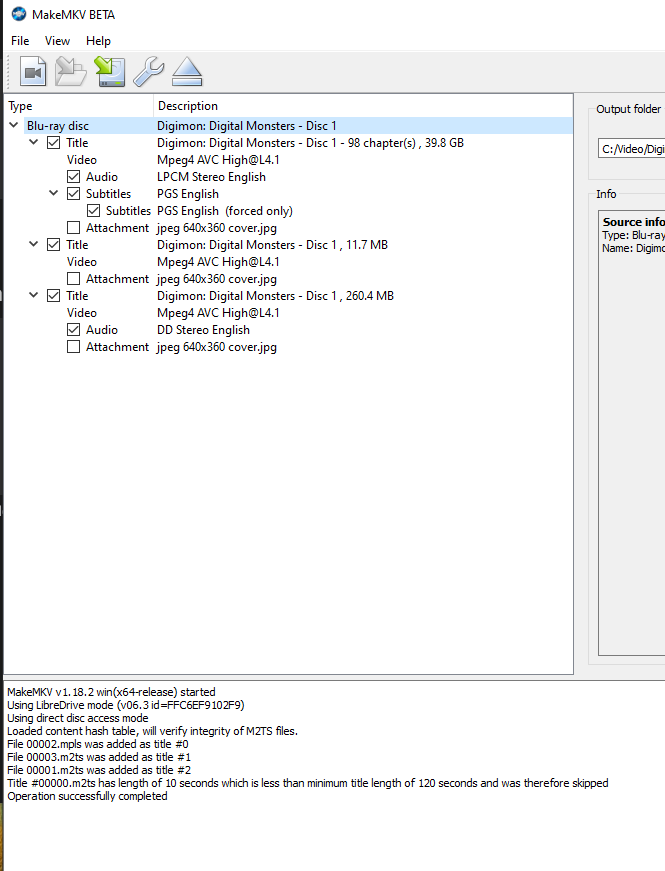Click the Using direct disc access mode line

point(78,718)
